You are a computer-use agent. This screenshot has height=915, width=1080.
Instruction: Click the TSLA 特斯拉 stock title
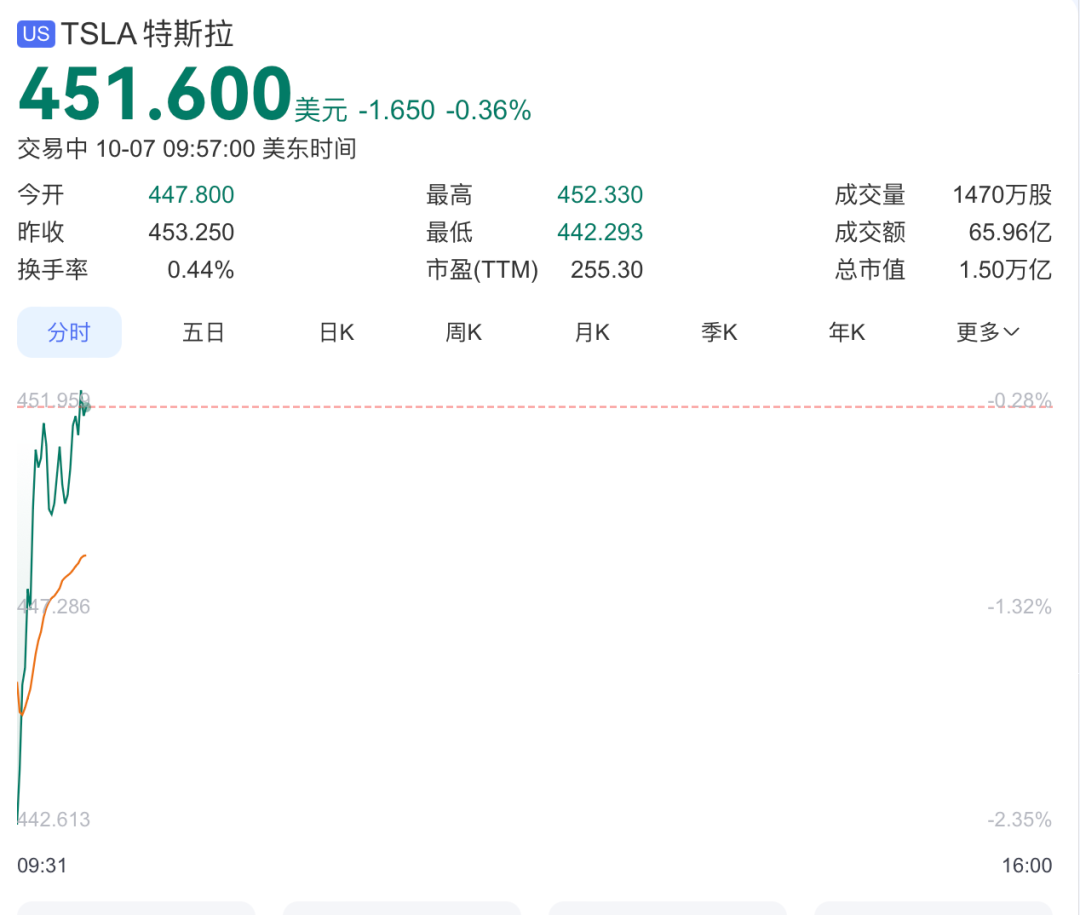tap(147, 34)
